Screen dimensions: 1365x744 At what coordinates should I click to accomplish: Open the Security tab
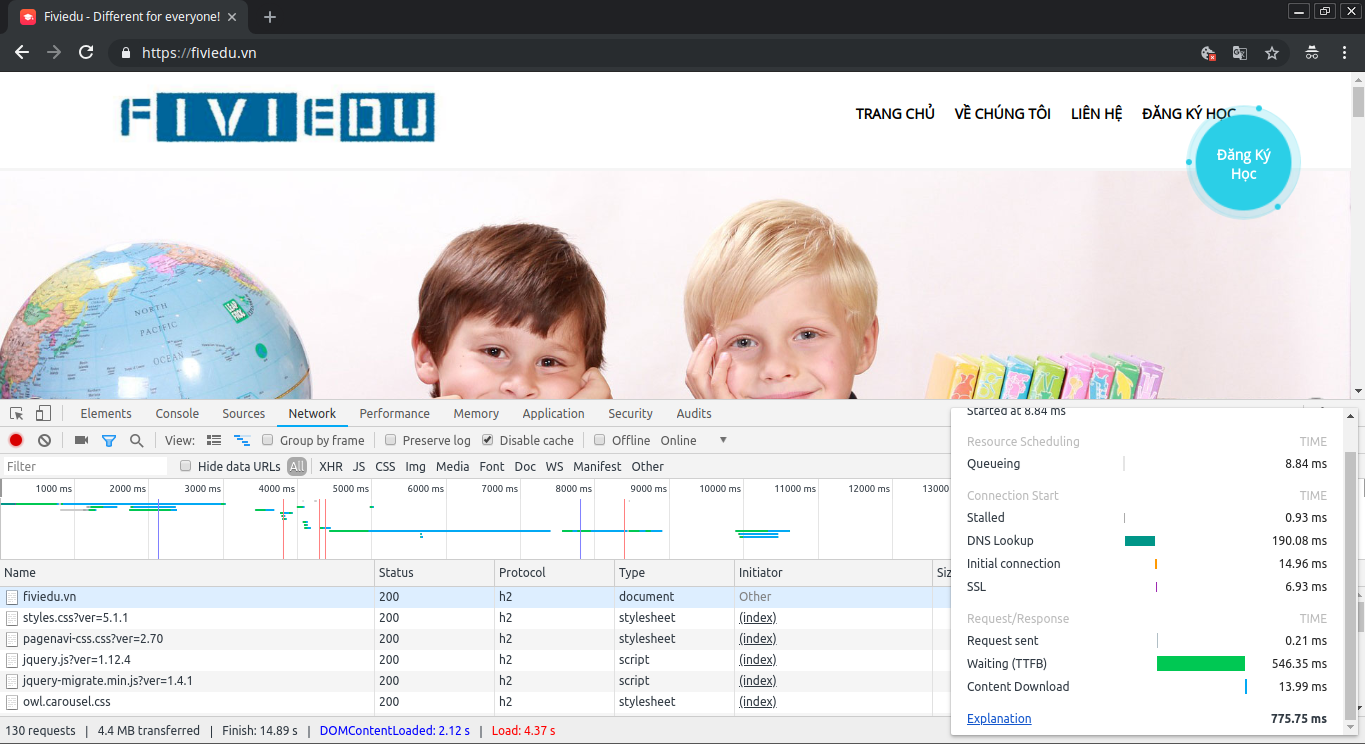[630, 414]
